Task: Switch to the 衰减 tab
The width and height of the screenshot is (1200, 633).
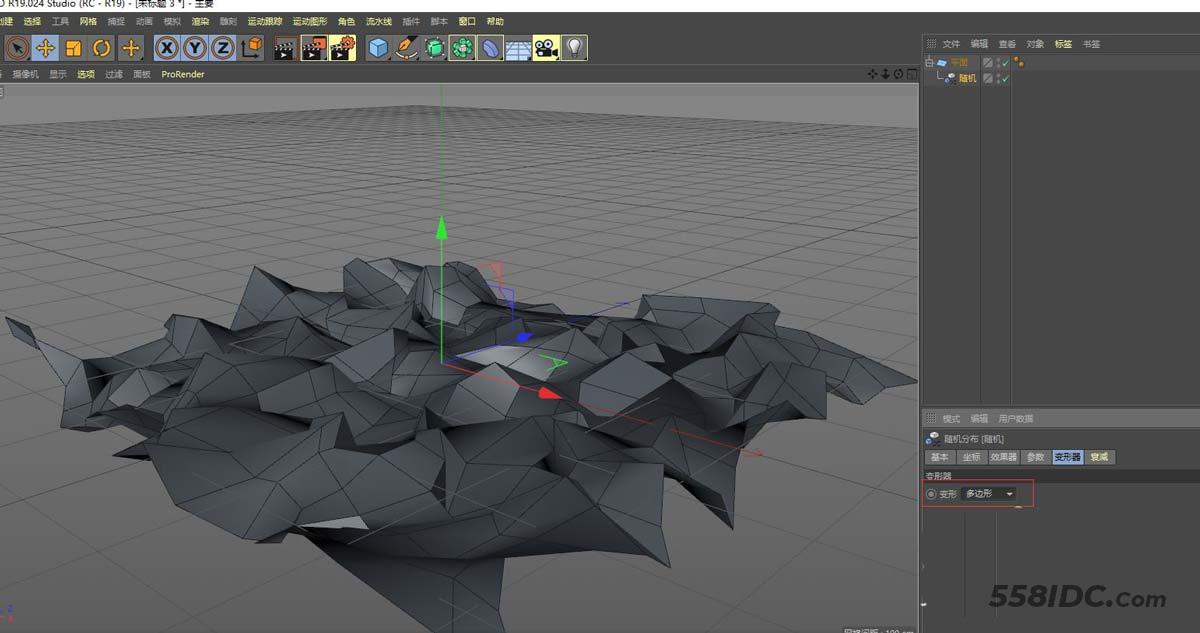Action: pos(1100,457)
